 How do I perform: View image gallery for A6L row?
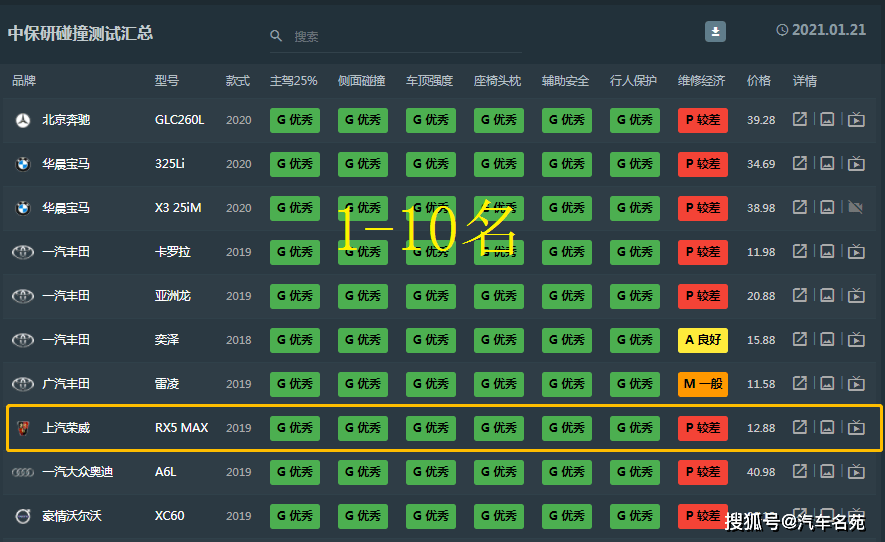pos(827,472)
